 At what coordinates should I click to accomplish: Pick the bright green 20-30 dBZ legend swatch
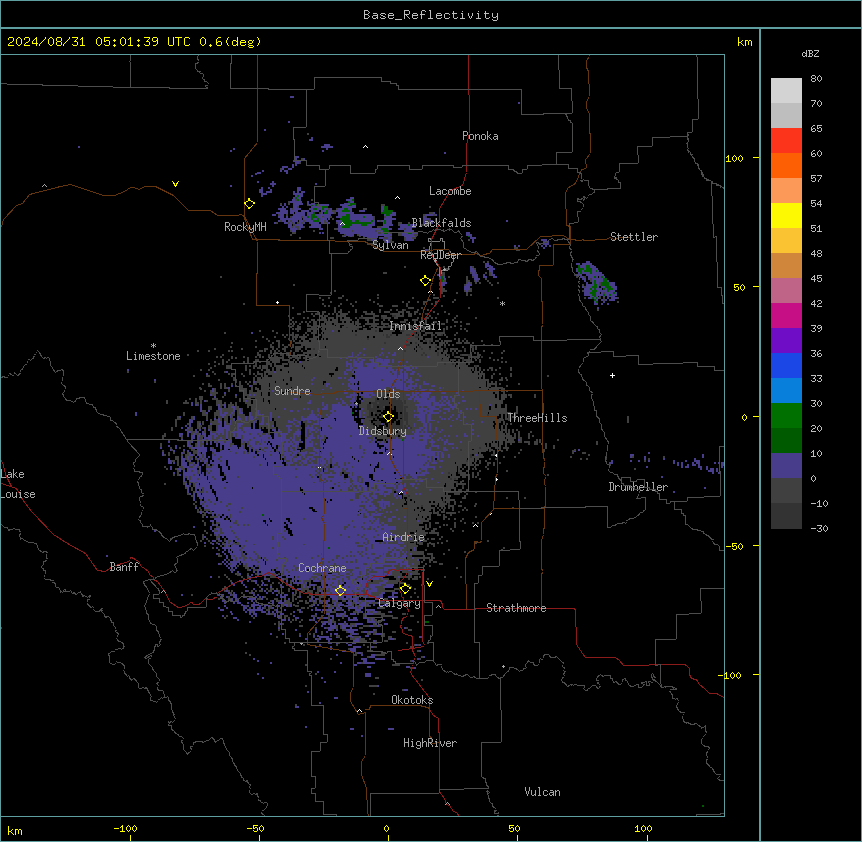point(786,416)
